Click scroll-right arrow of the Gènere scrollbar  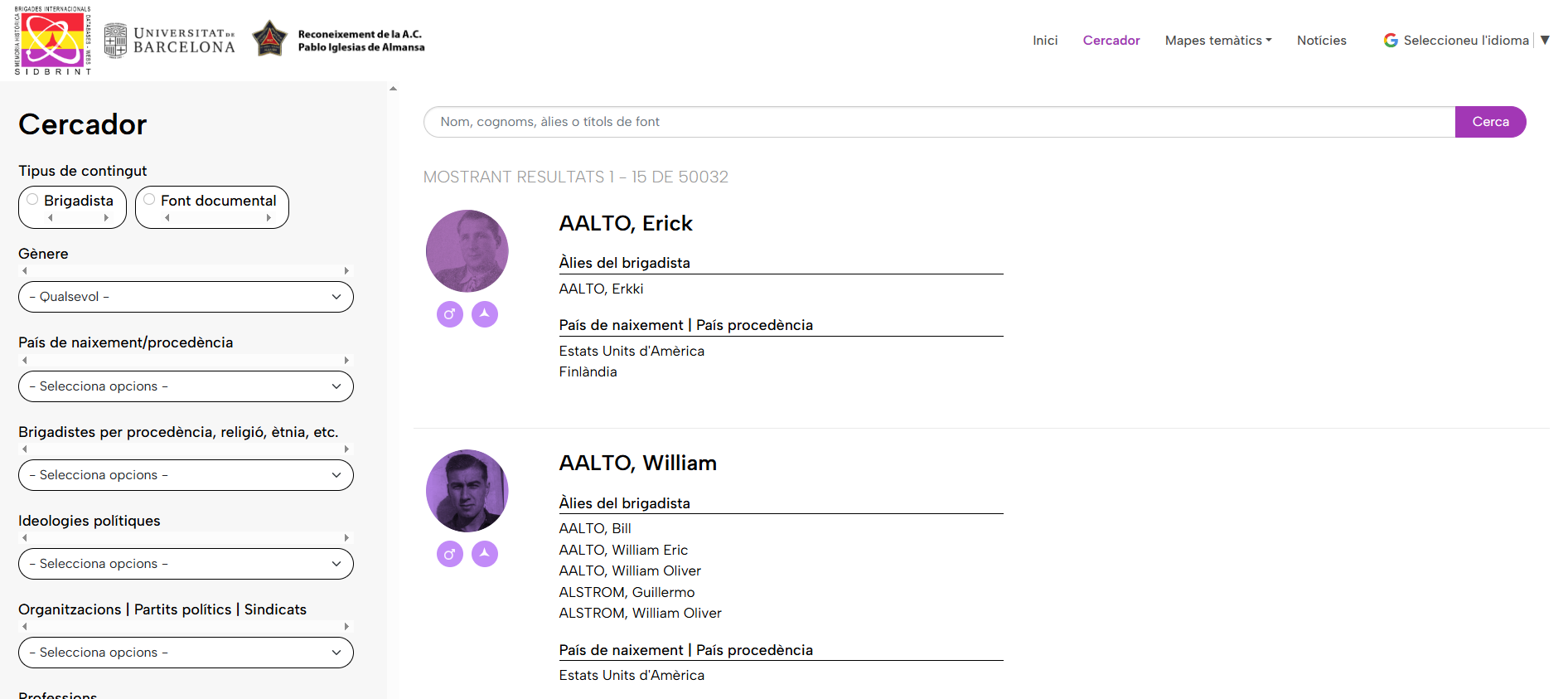[346, 271]
